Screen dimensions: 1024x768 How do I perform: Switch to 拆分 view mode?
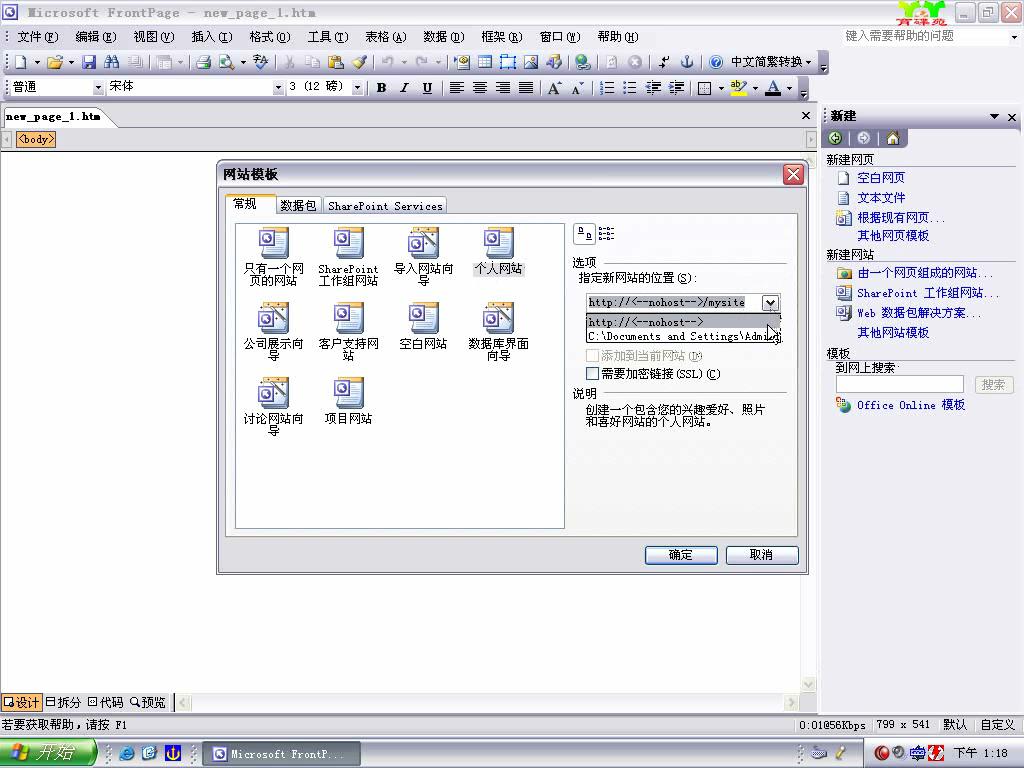63,702
